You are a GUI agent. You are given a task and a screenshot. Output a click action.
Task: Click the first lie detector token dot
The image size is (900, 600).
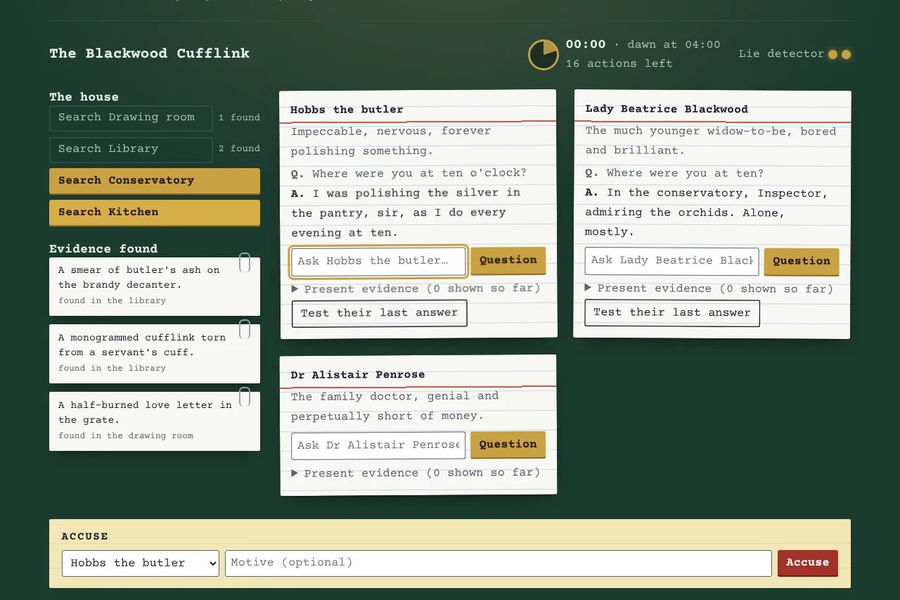tap(833, 54)
